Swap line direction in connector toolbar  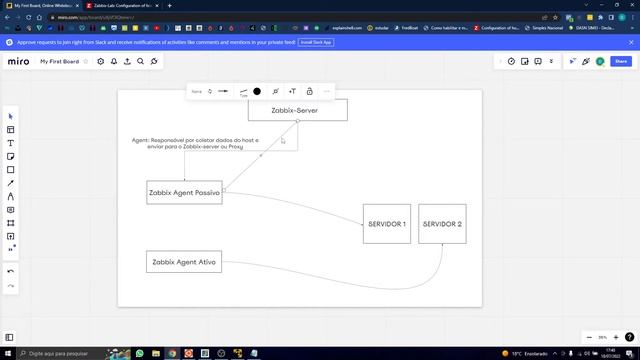[210, 91]
